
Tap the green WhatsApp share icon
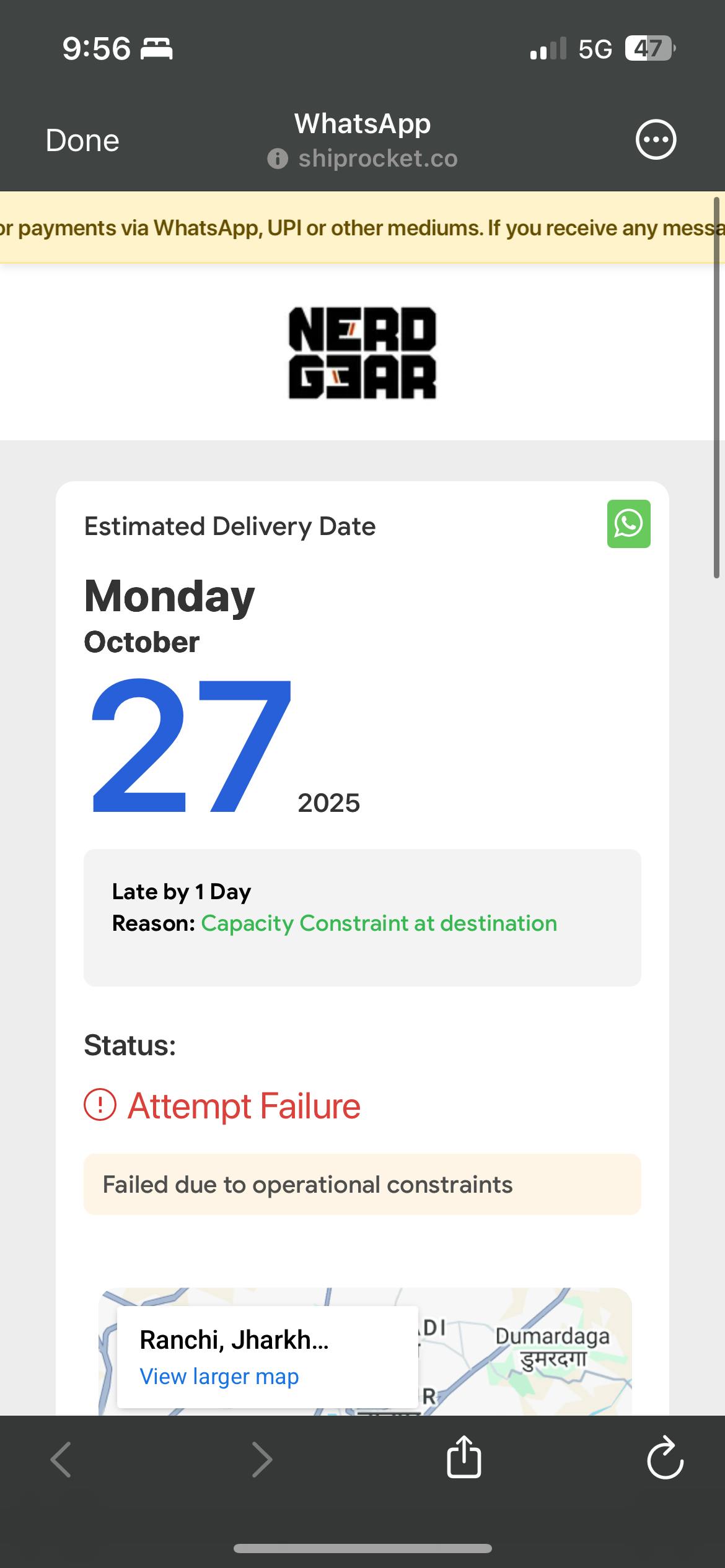(628, 524)
